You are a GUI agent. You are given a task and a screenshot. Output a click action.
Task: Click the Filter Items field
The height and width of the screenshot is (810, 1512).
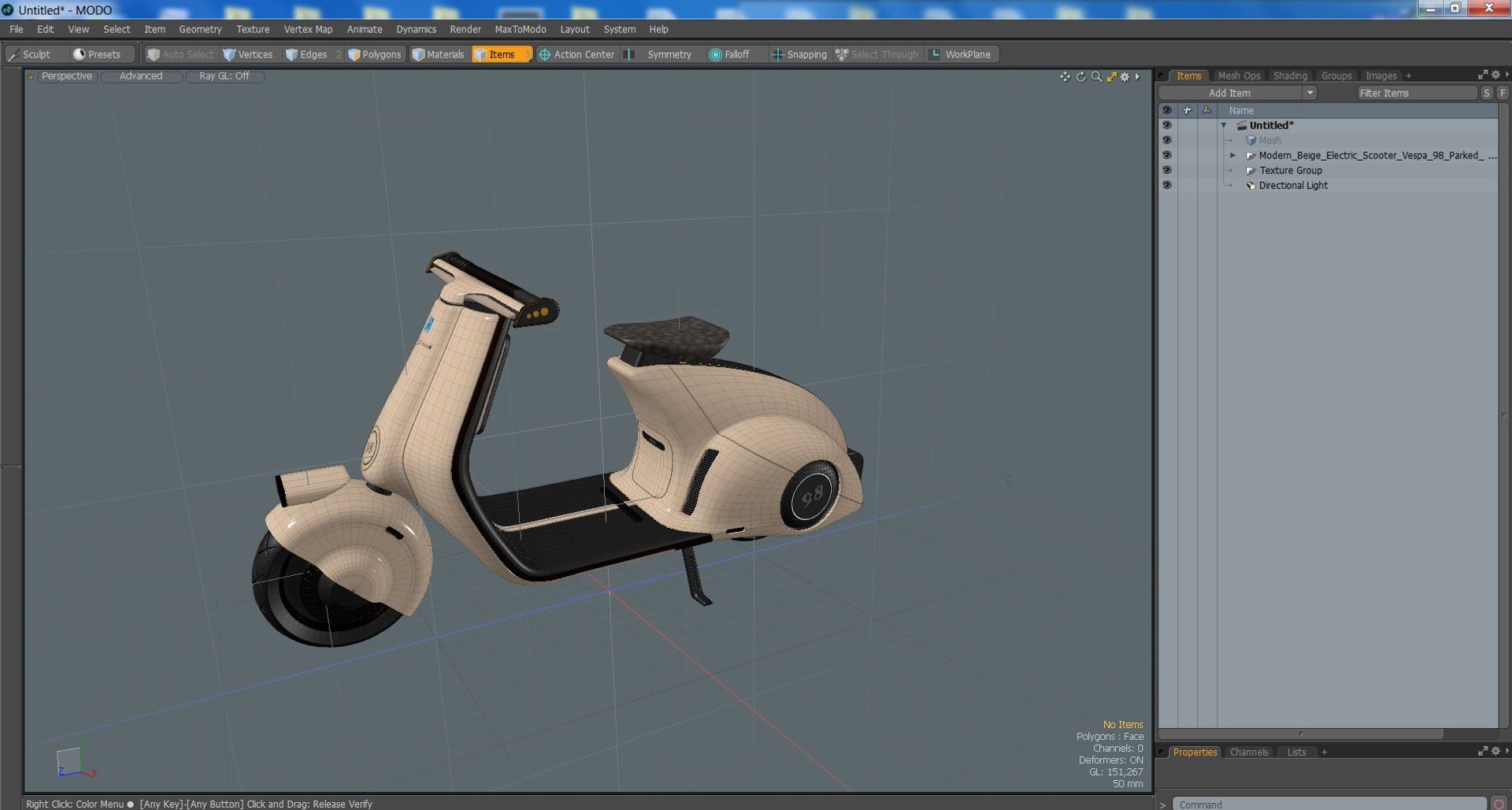1417,93
